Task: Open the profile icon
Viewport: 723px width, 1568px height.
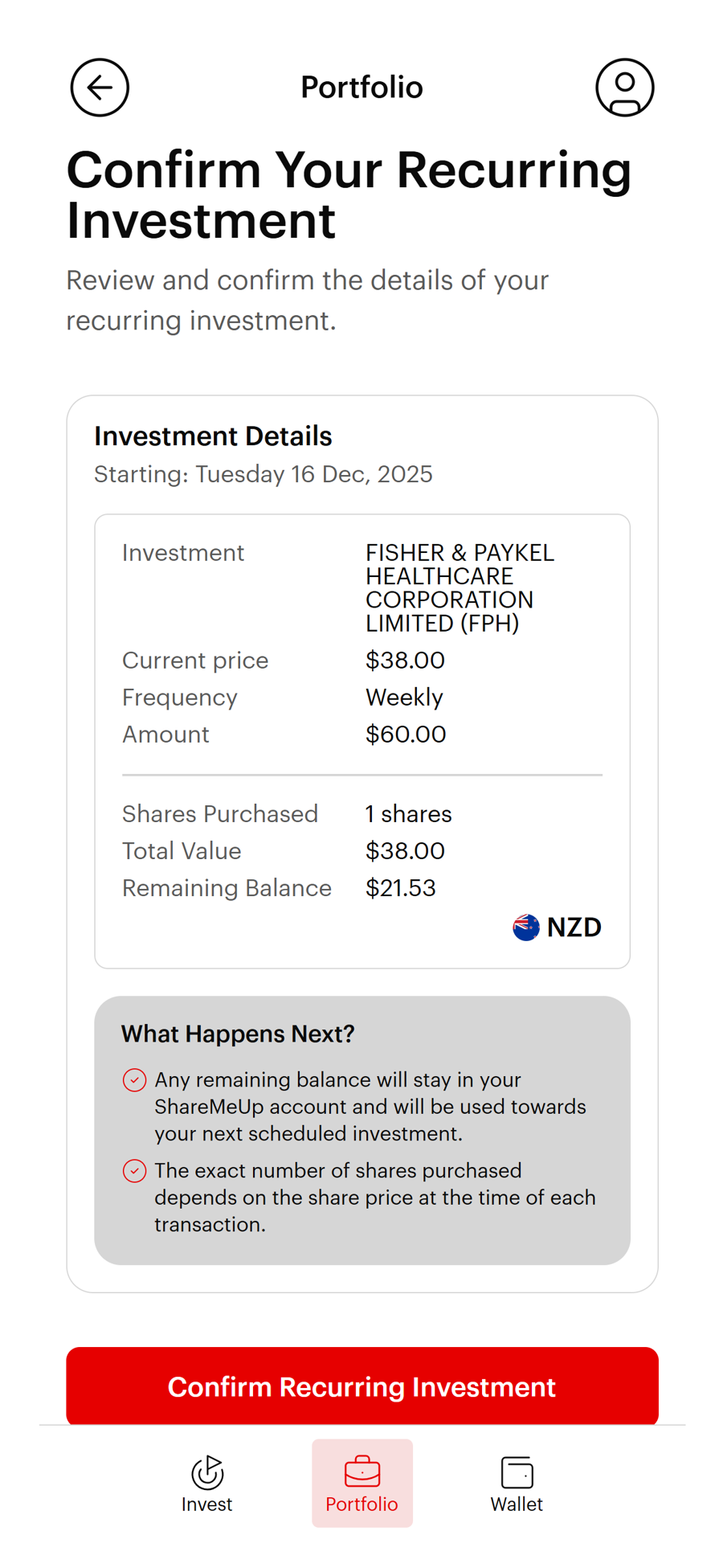Action: point(625,88)
